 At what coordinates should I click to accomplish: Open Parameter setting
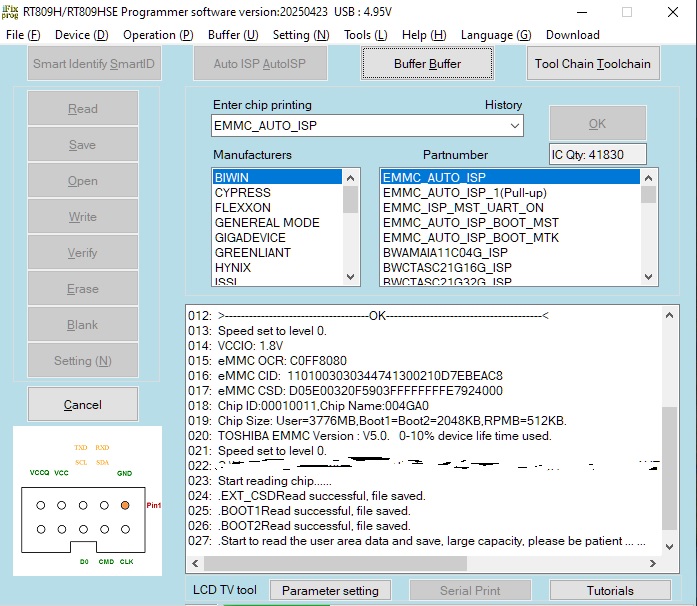(x=330, y=591)
